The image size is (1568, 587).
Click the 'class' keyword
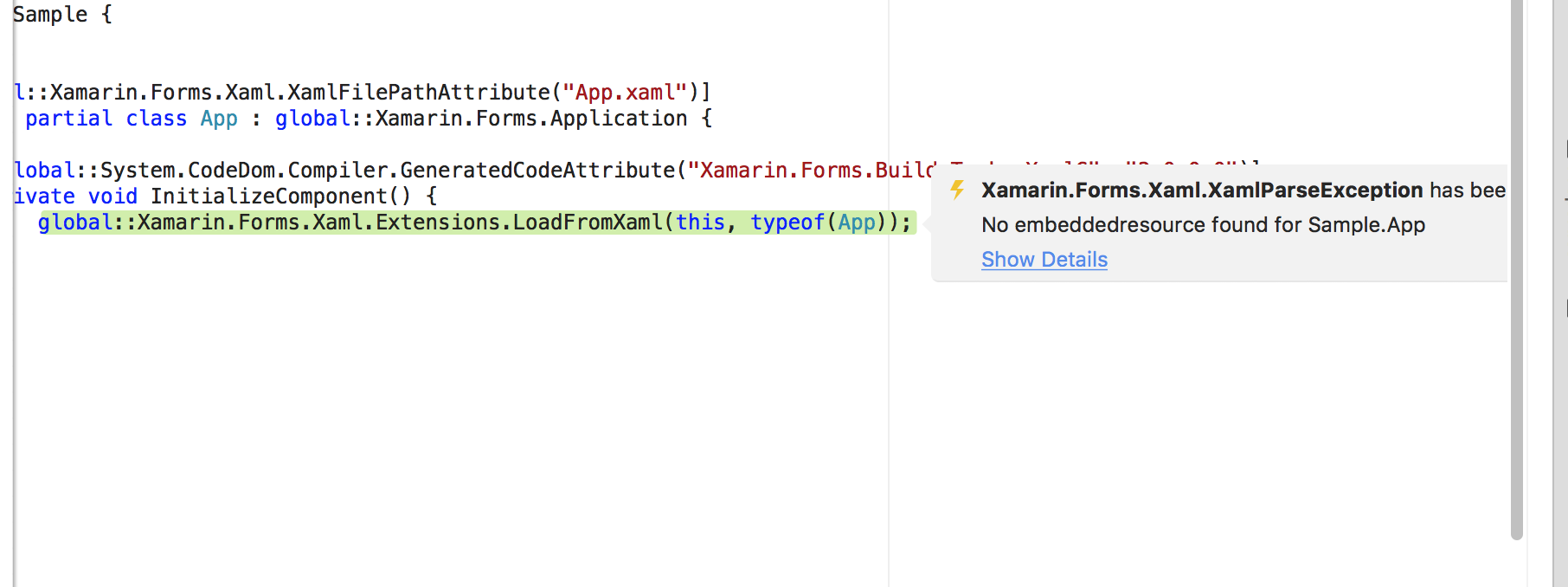157,119
